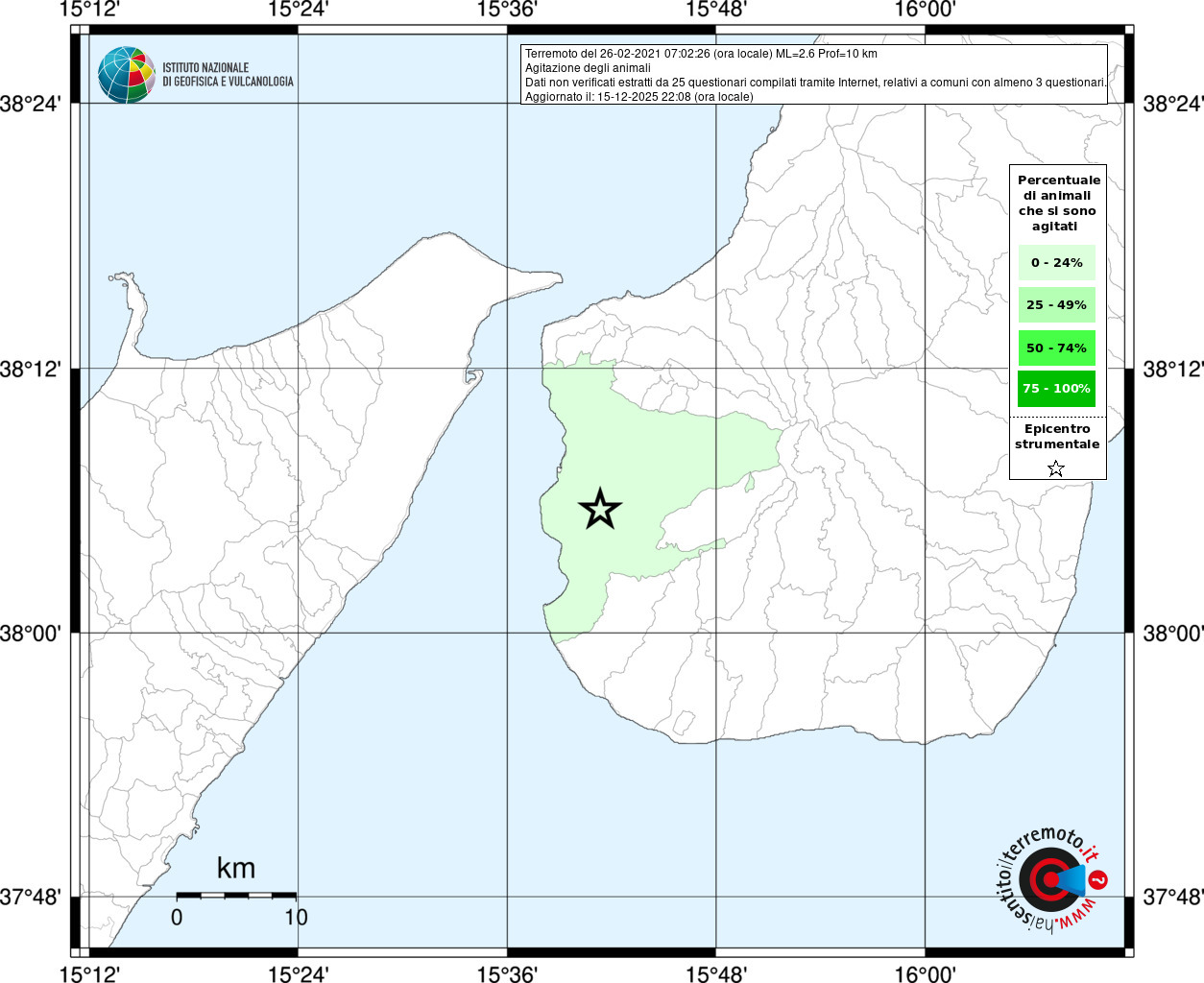Click top axis label 16°00'
Viewport: 1204px width, 983px height.
[x=925, y=10]
